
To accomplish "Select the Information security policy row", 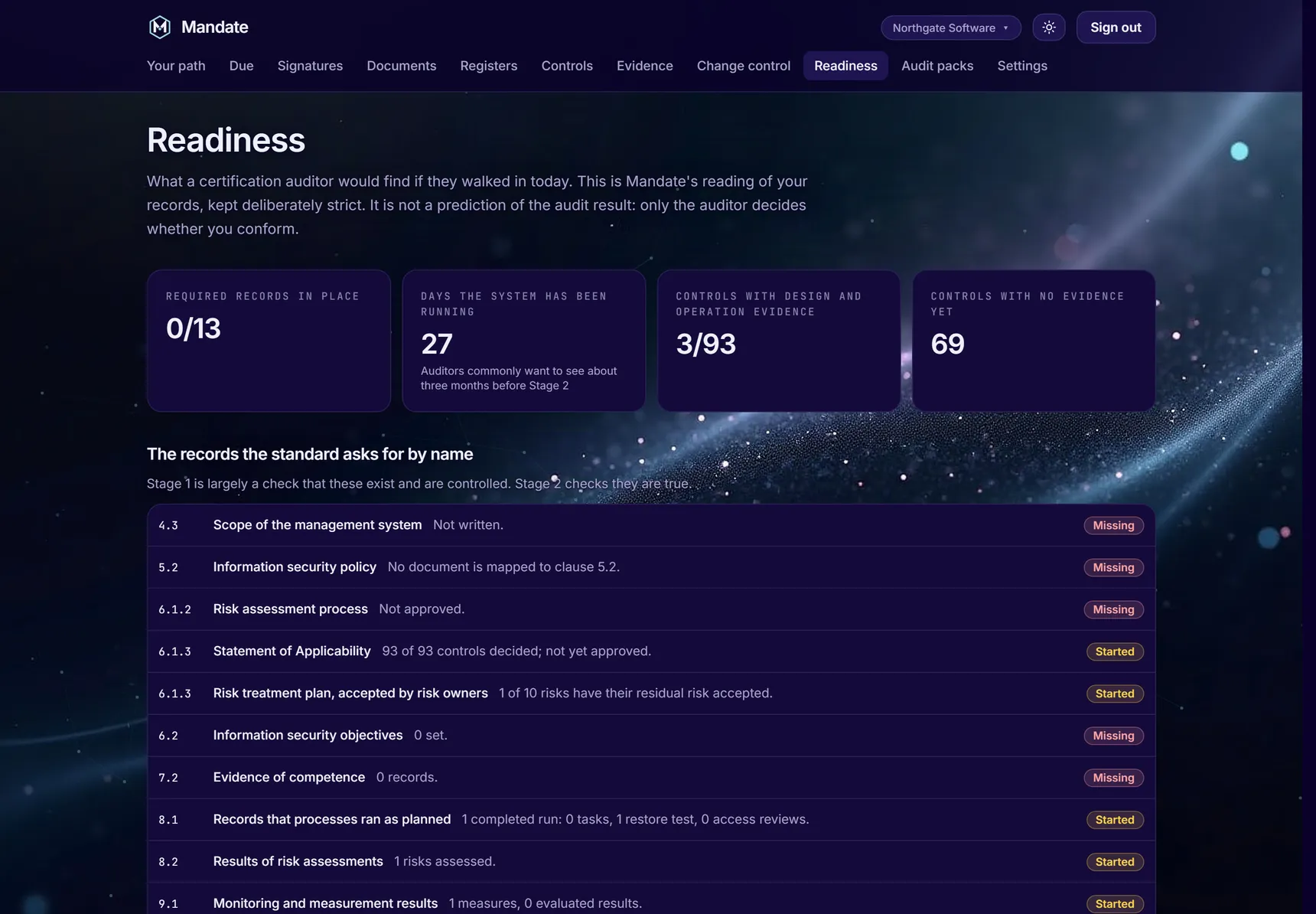I will click(x=651, y=567).
